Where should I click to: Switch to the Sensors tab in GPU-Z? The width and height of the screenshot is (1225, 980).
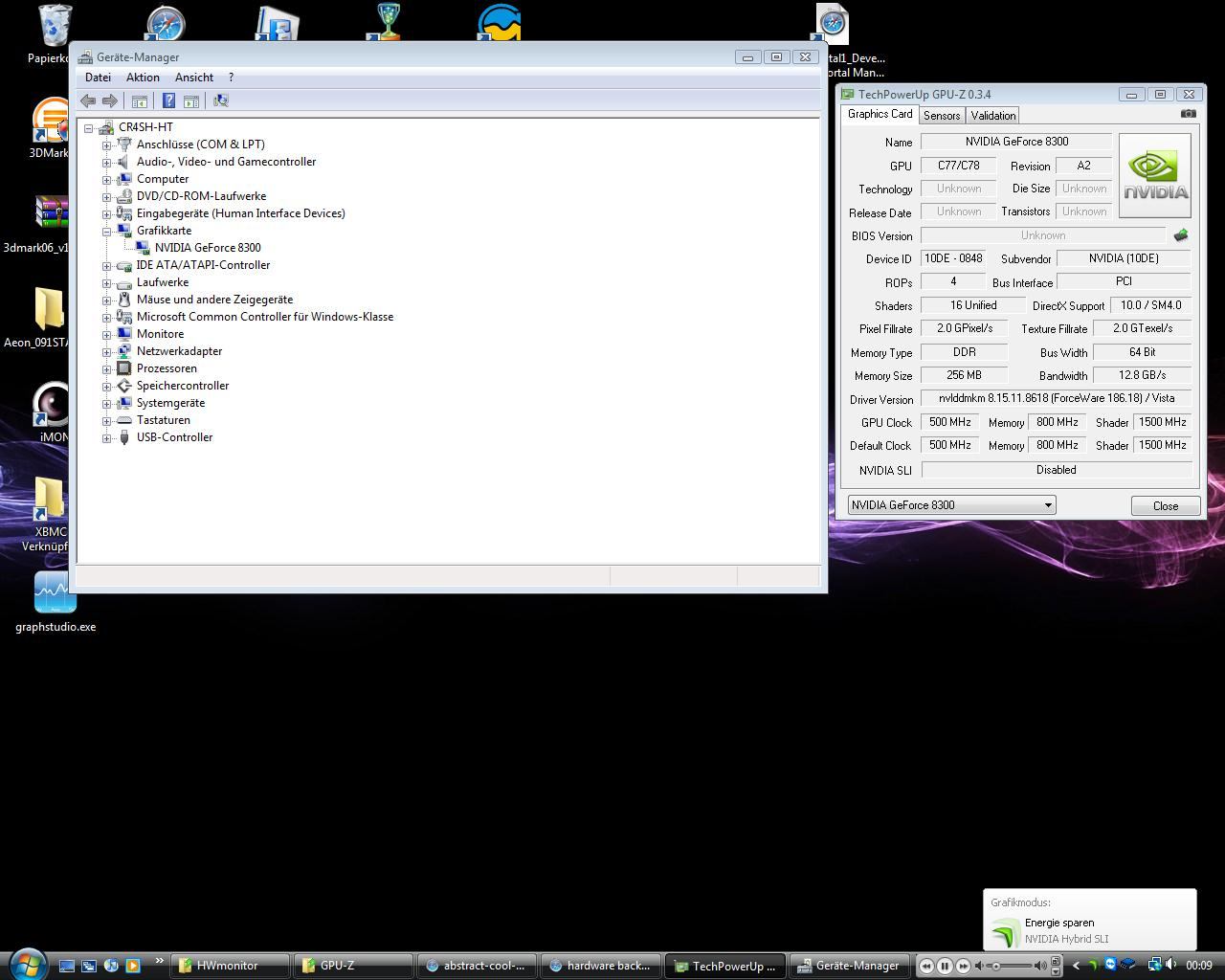[x=942, y=116]
